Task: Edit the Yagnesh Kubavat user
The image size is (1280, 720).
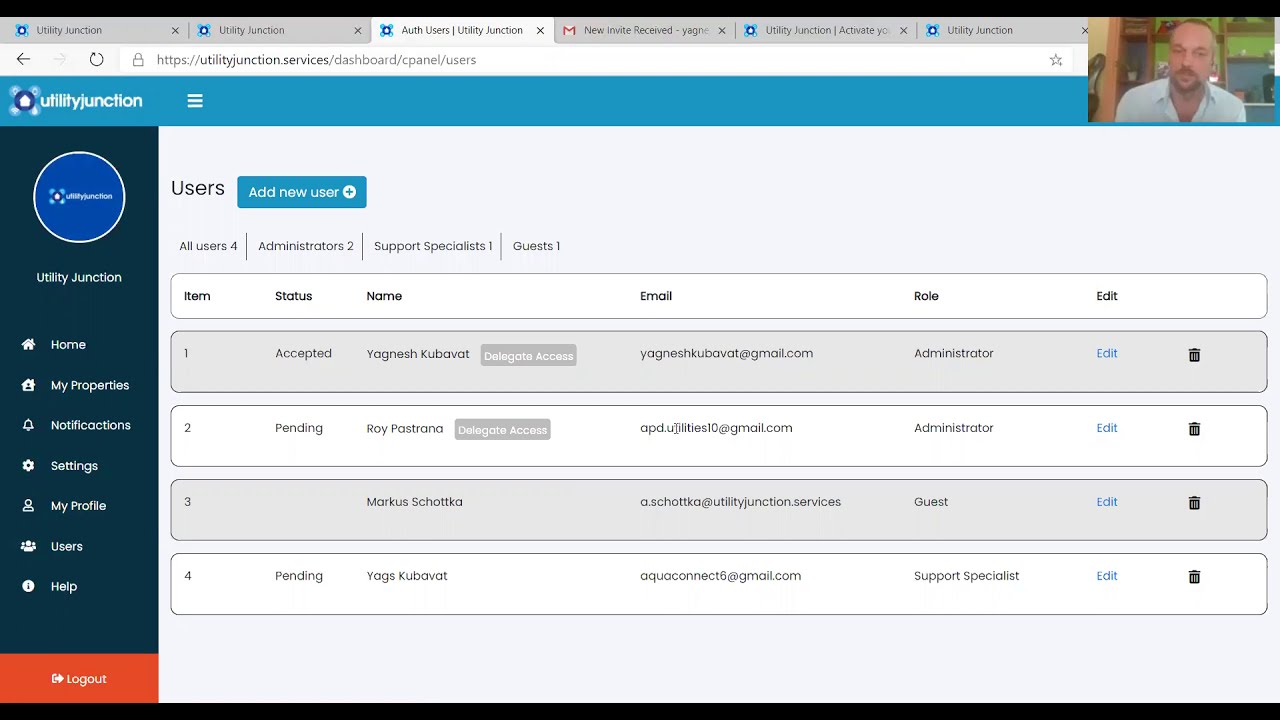Action: click(x=1107, y=353)
